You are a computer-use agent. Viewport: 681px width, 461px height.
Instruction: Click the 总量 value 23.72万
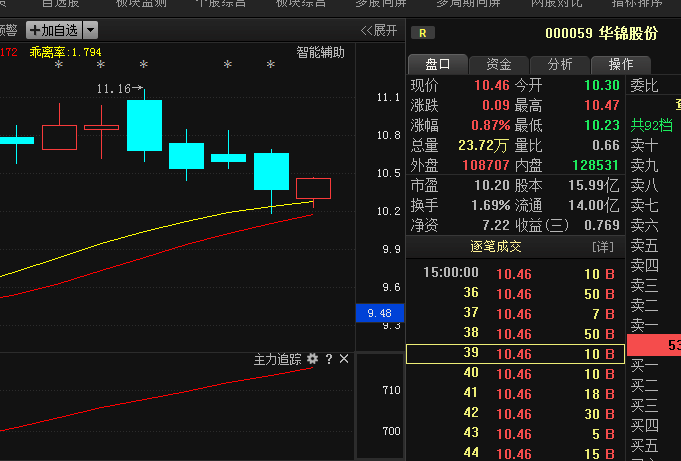[483, 145]
